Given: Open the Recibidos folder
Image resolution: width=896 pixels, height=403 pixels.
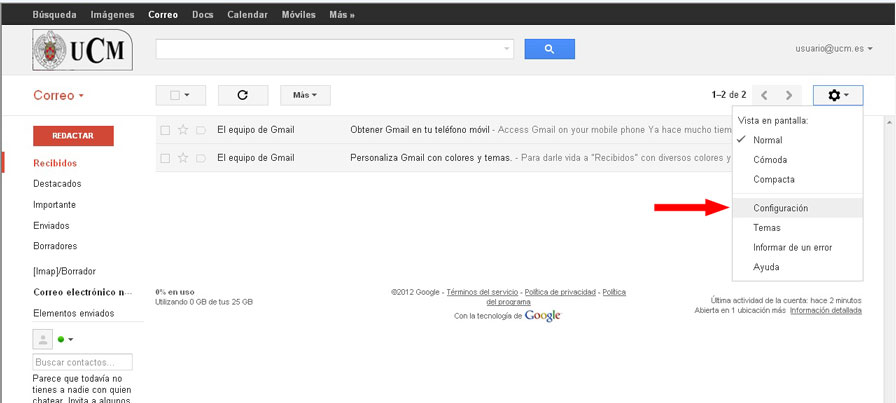Looking at the screenshot, I should click(55, 163).
